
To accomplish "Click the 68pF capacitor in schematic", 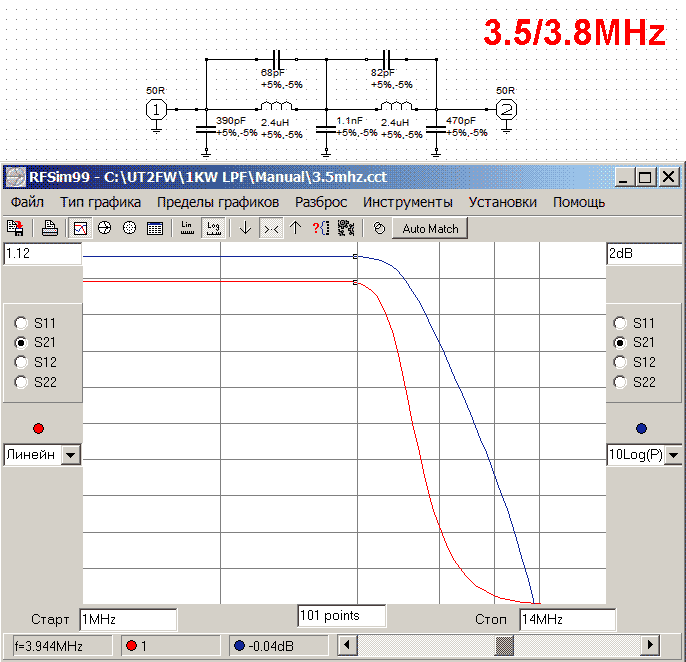I will click(276, 59).
